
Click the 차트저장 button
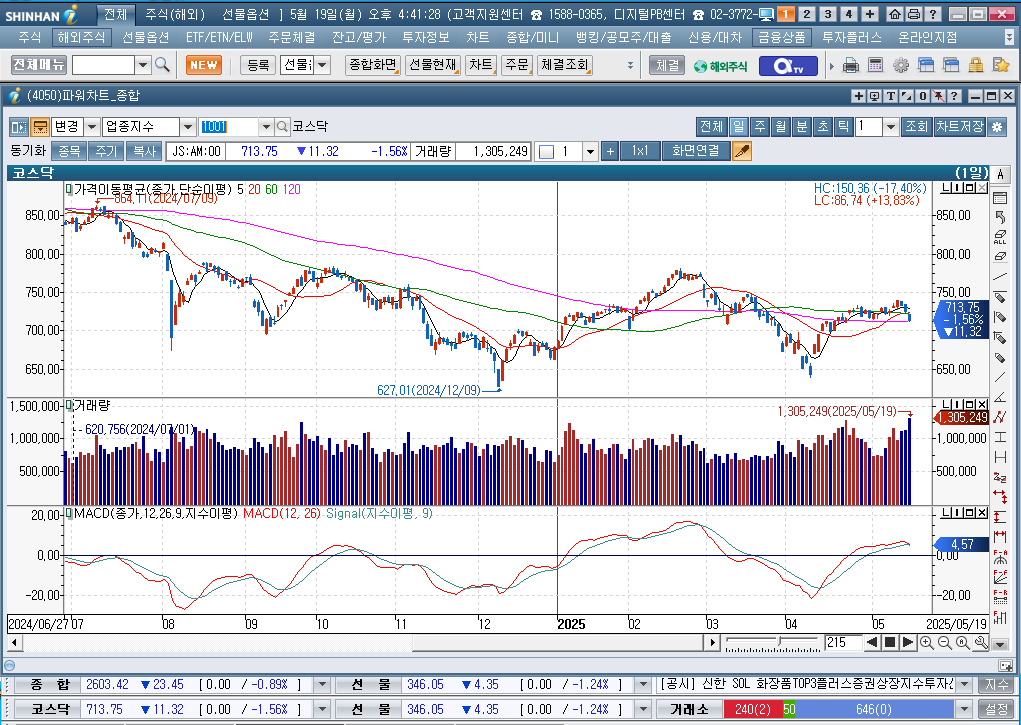pyautogui.click(x=959, y=126)
